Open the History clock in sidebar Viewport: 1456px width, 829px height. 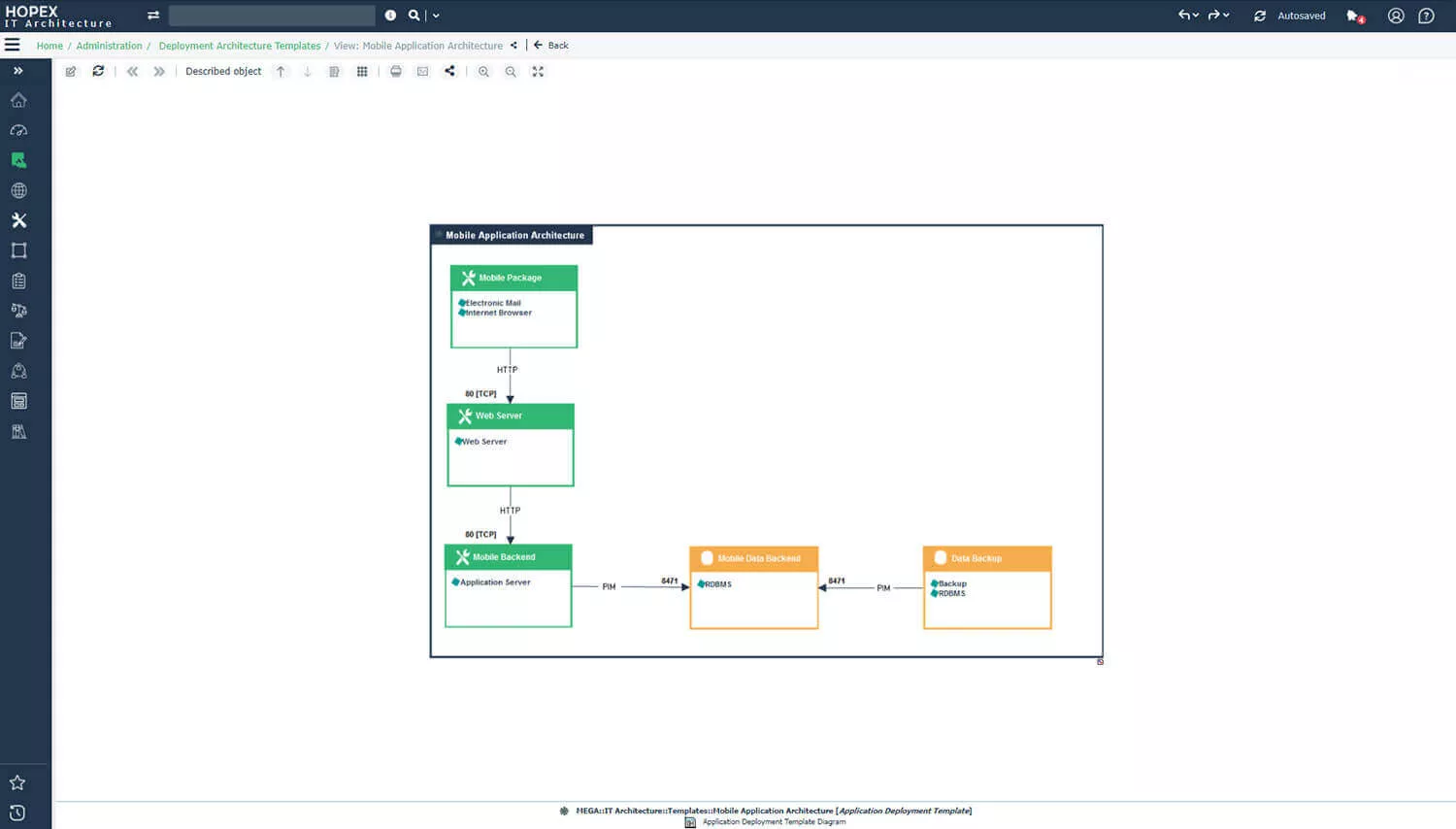pos(17,812)
